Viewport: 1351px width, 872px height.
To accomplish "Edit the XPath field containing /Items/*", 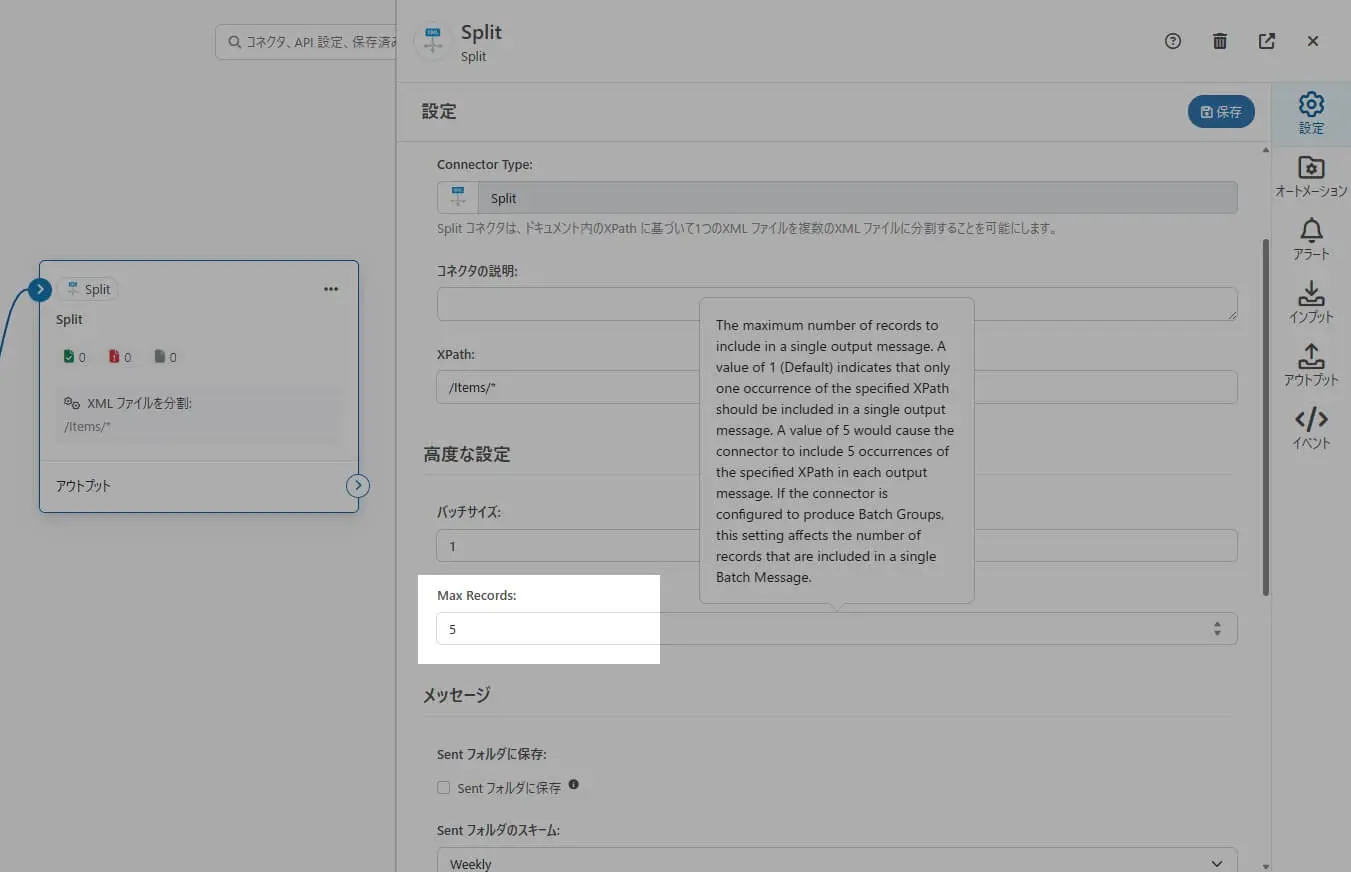I will (x=837, y=387).
